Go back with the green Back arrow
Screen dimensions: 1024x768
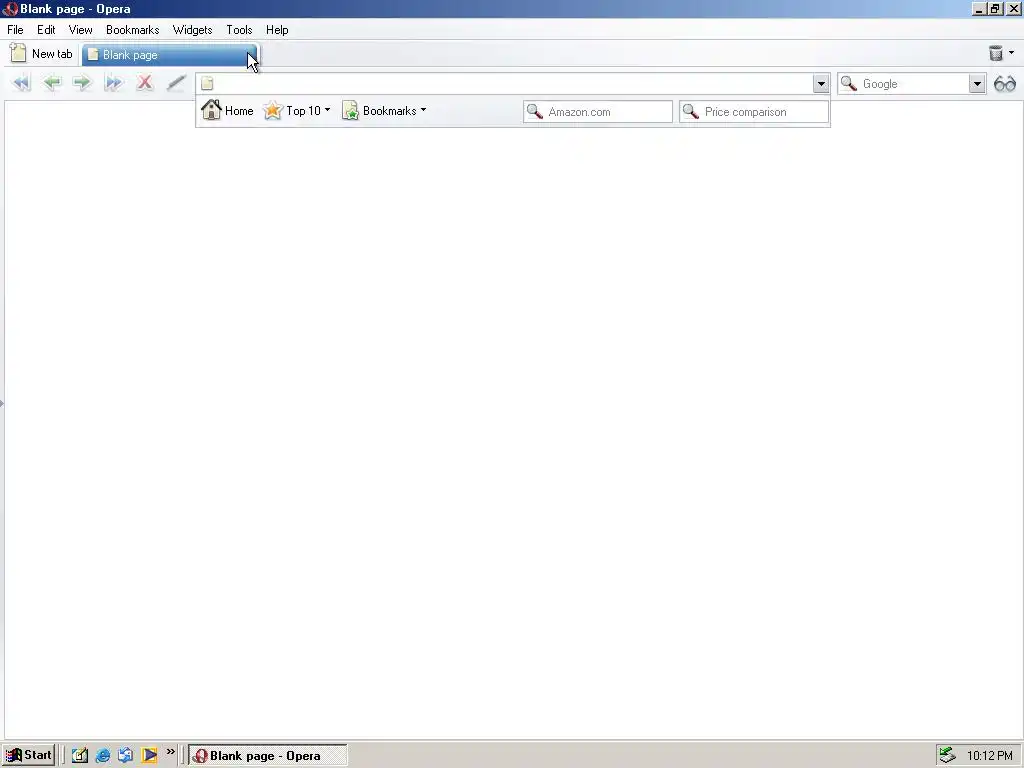pyautogui.click(x=52, y=83)
